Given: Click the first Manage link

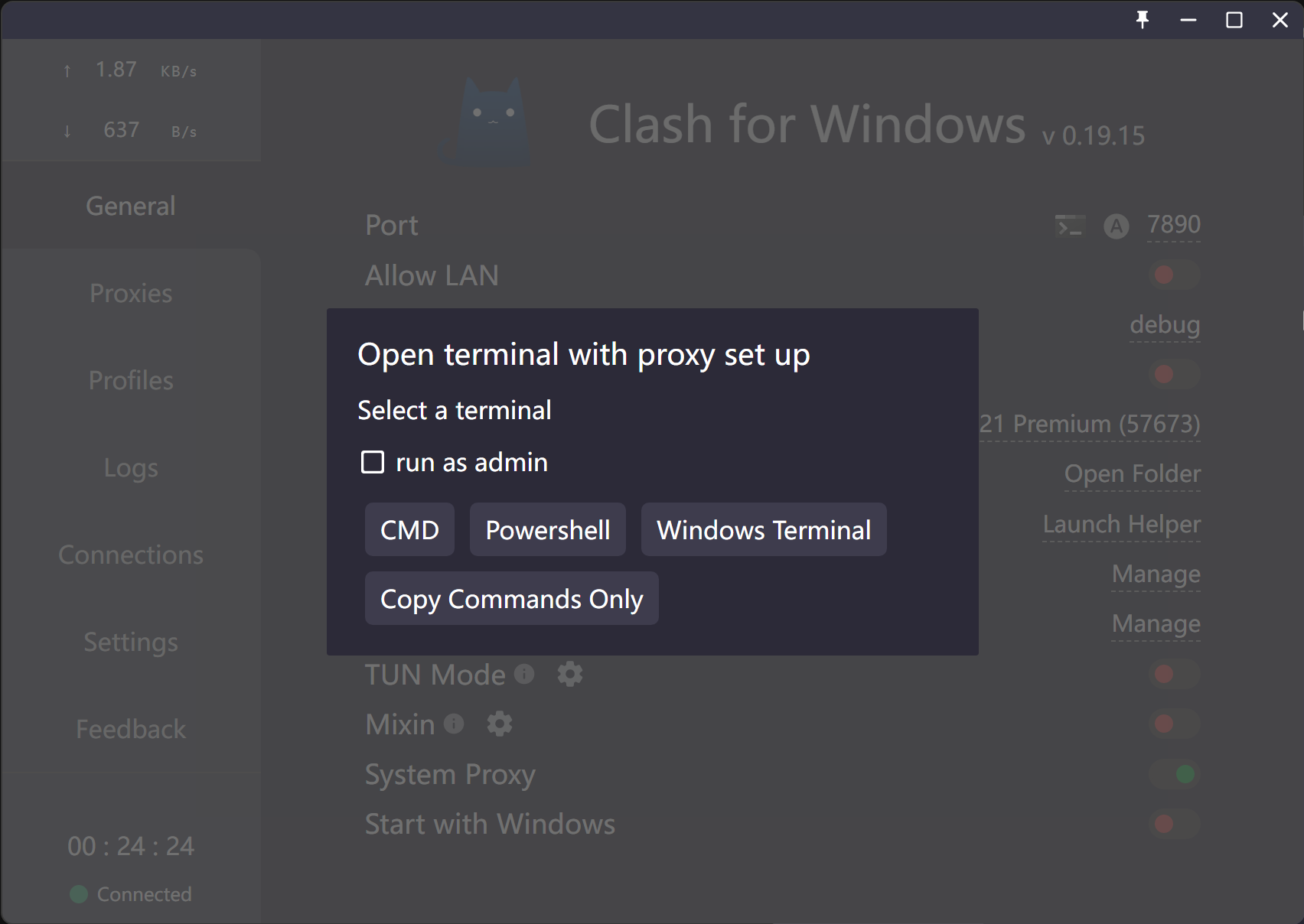Looking at the screenshot, I should coord(1156,574).
